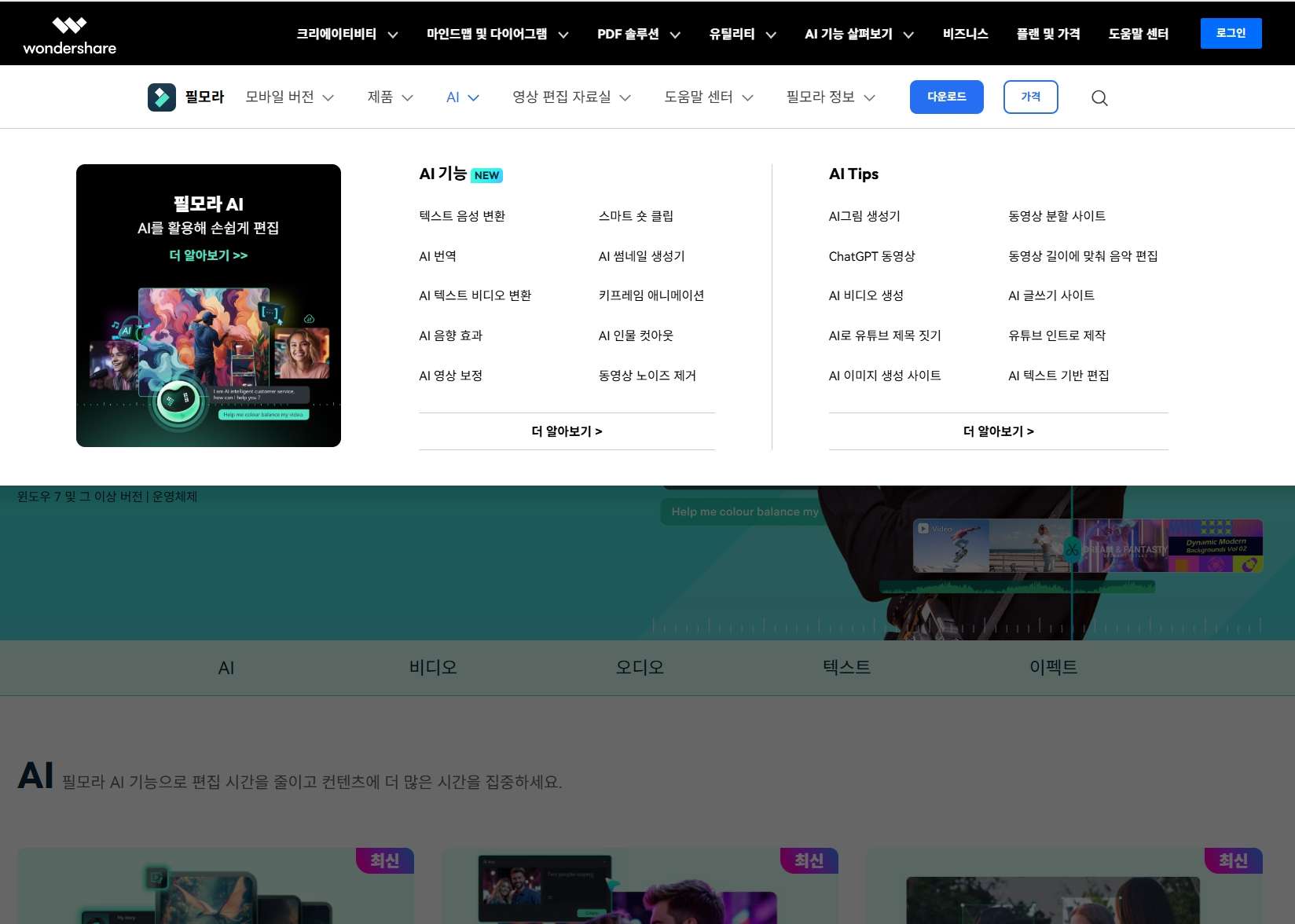
Task: Expand the 크리에이티비티 dropdown
Action: [x=347, y=34]
